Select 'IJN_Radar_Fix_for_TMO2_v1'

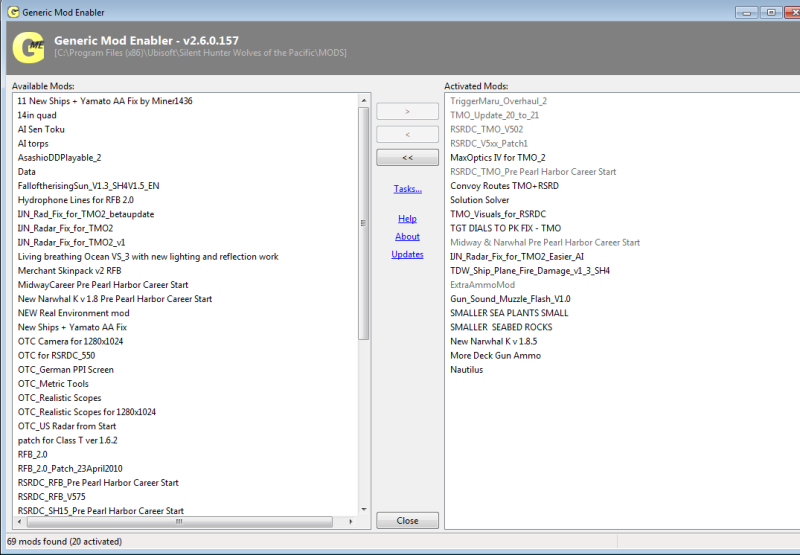pyautogui.click(x=71, y=243)
